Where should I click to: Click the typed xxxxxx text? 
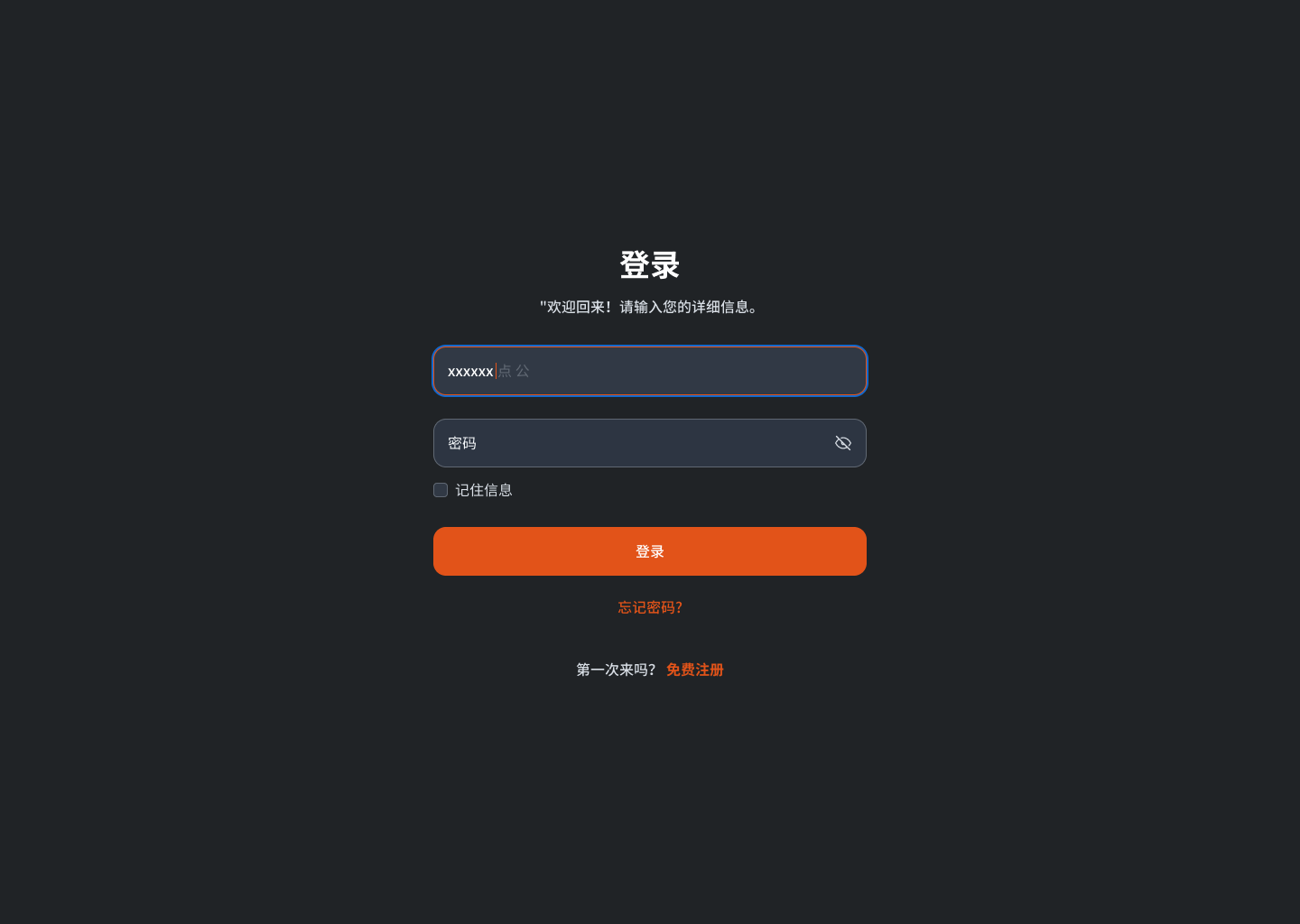coord(470,372)
